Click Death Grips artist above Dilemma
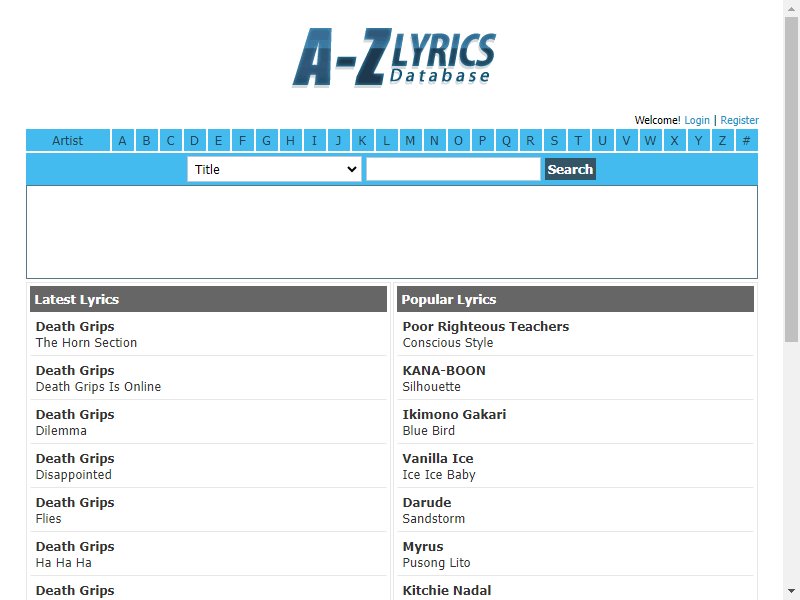 (75, 414)
